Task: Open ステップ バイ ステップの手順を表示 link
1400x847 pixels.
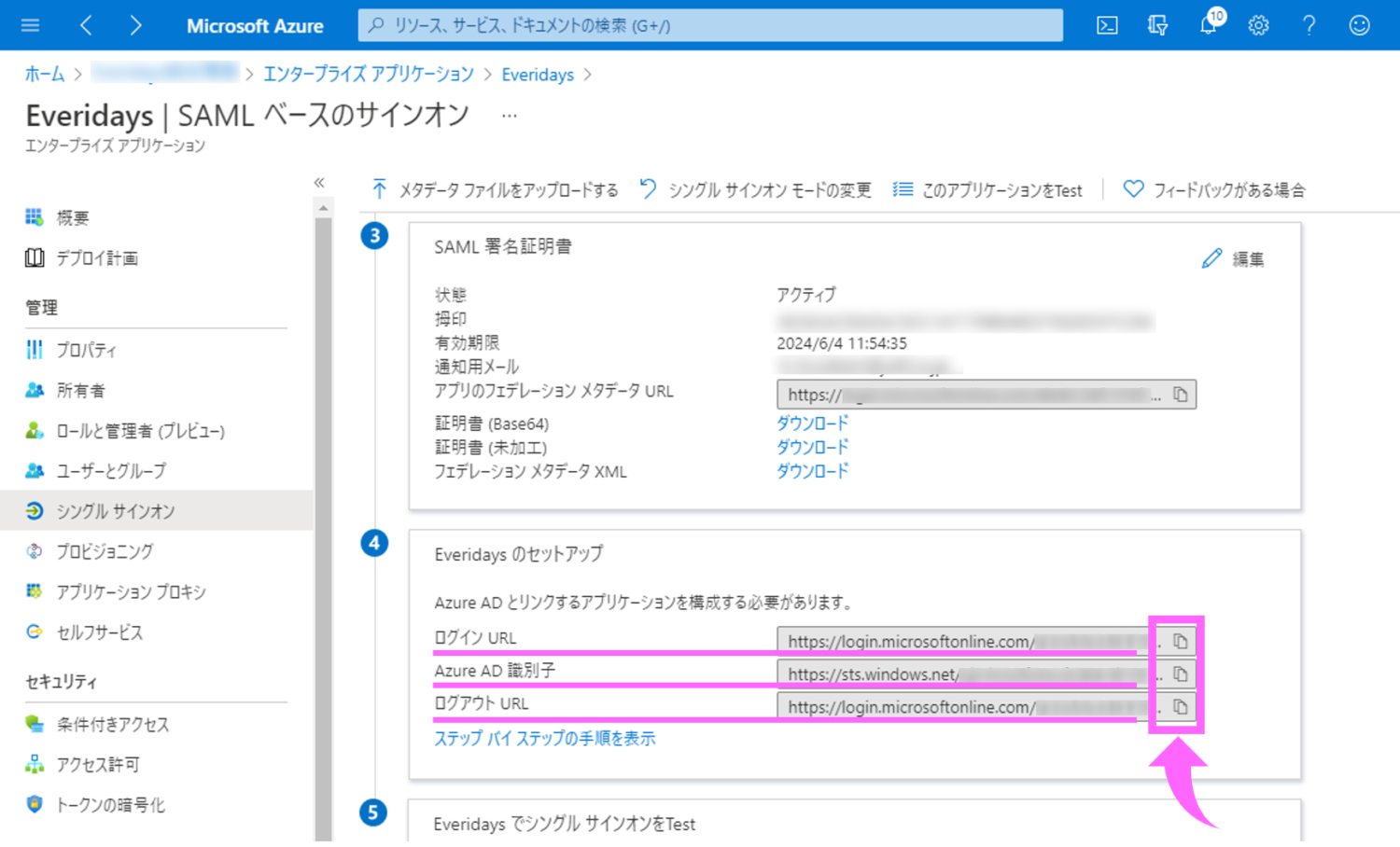Action: (544, 739)
